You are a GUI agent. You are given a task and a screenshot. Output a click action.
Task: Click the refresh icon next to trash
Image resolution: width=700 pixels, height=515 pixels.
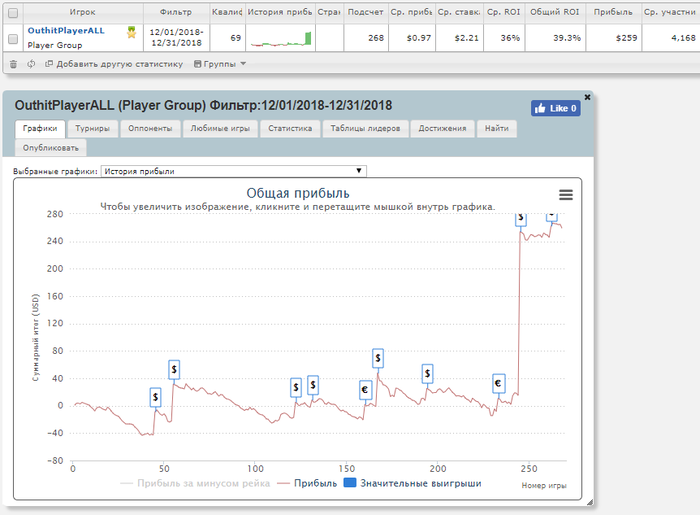pos(31,64)
